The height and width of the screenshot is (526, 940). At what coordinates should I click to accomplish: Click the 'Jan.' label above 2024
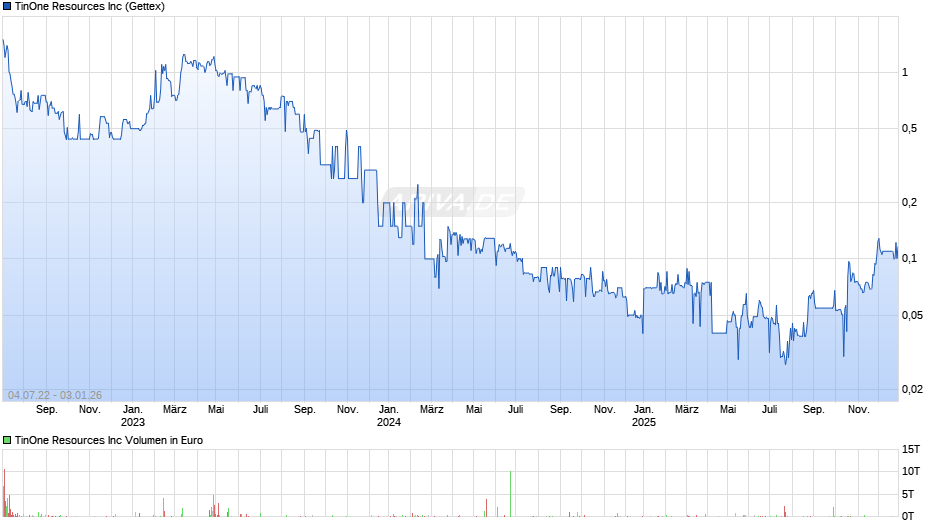pyautogui.click(x=388, y=410)
